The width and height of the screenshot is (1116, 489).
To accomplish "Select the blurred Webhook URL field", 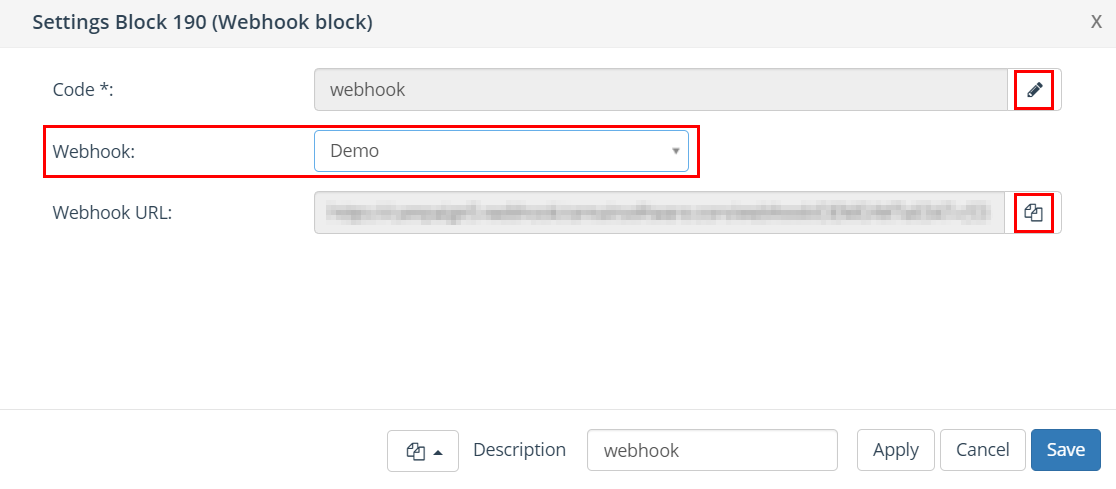I will [x=660, y=212].
